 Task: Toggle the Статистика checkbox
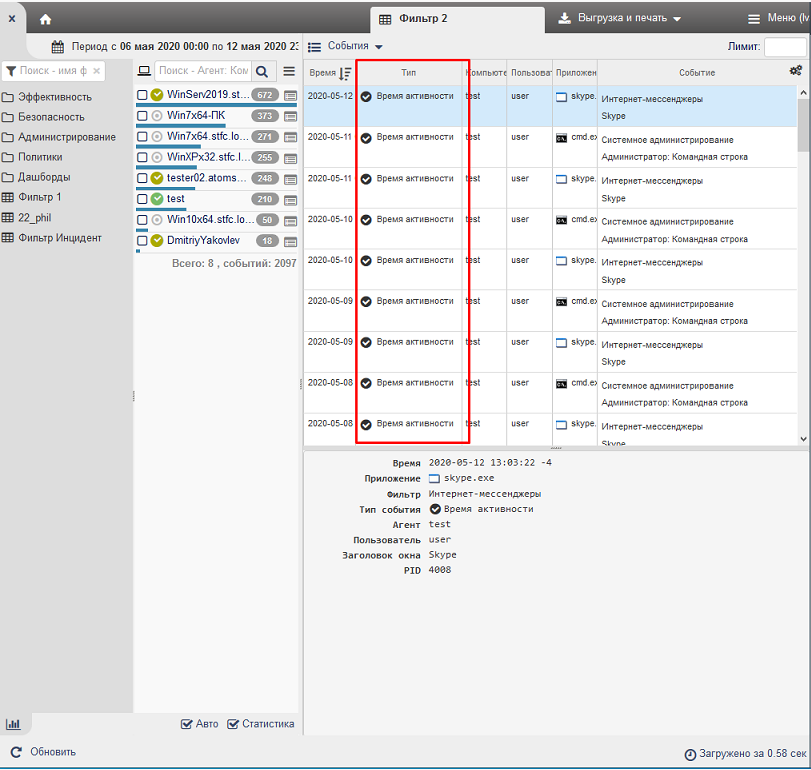click(233, 724)
